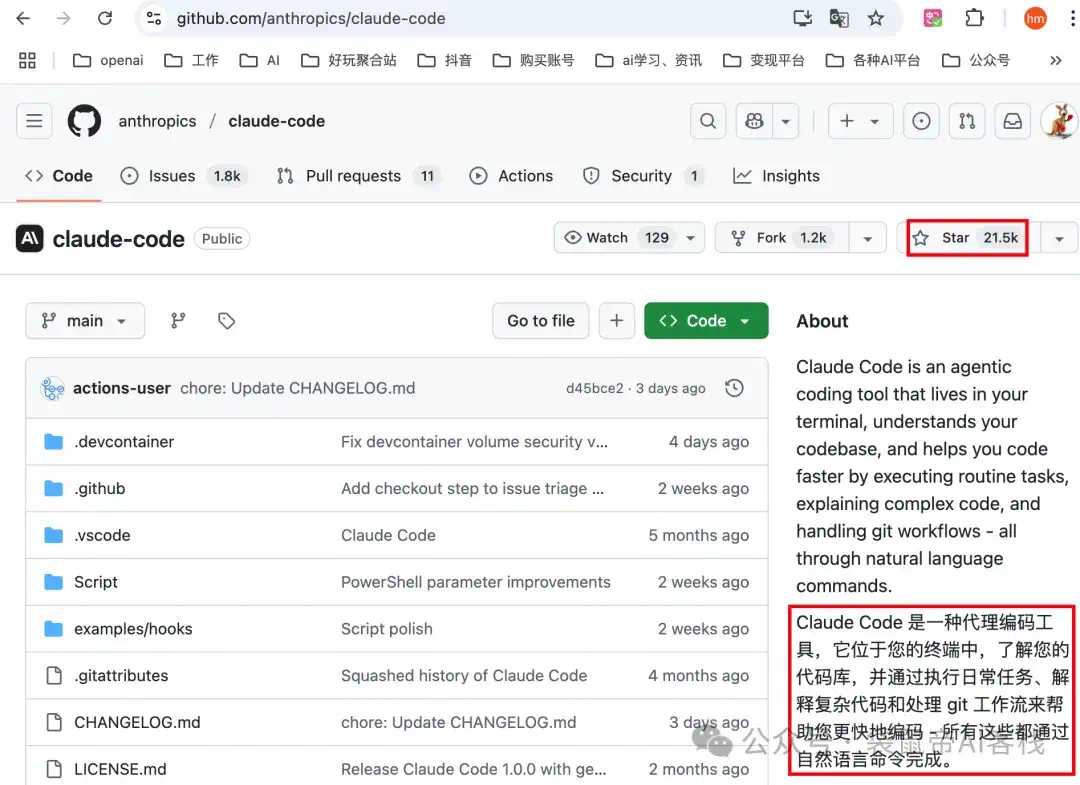This screenshot has height=785, width=1080.
Task: Open the green Code clone dropdown
Action: tap(706, 321)
